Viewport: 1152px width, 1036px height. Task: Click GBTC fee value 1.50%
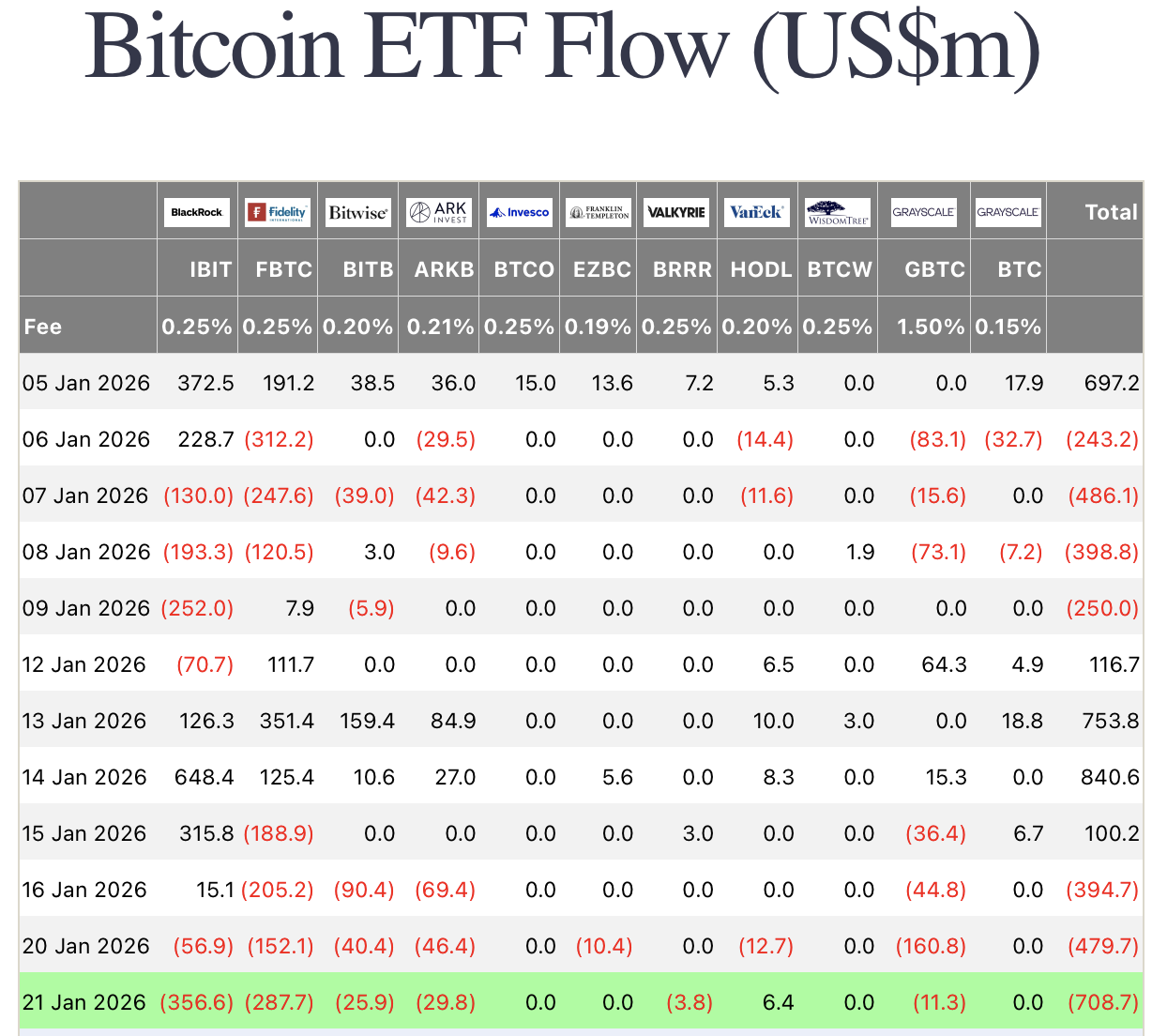[x=931, y=327]
